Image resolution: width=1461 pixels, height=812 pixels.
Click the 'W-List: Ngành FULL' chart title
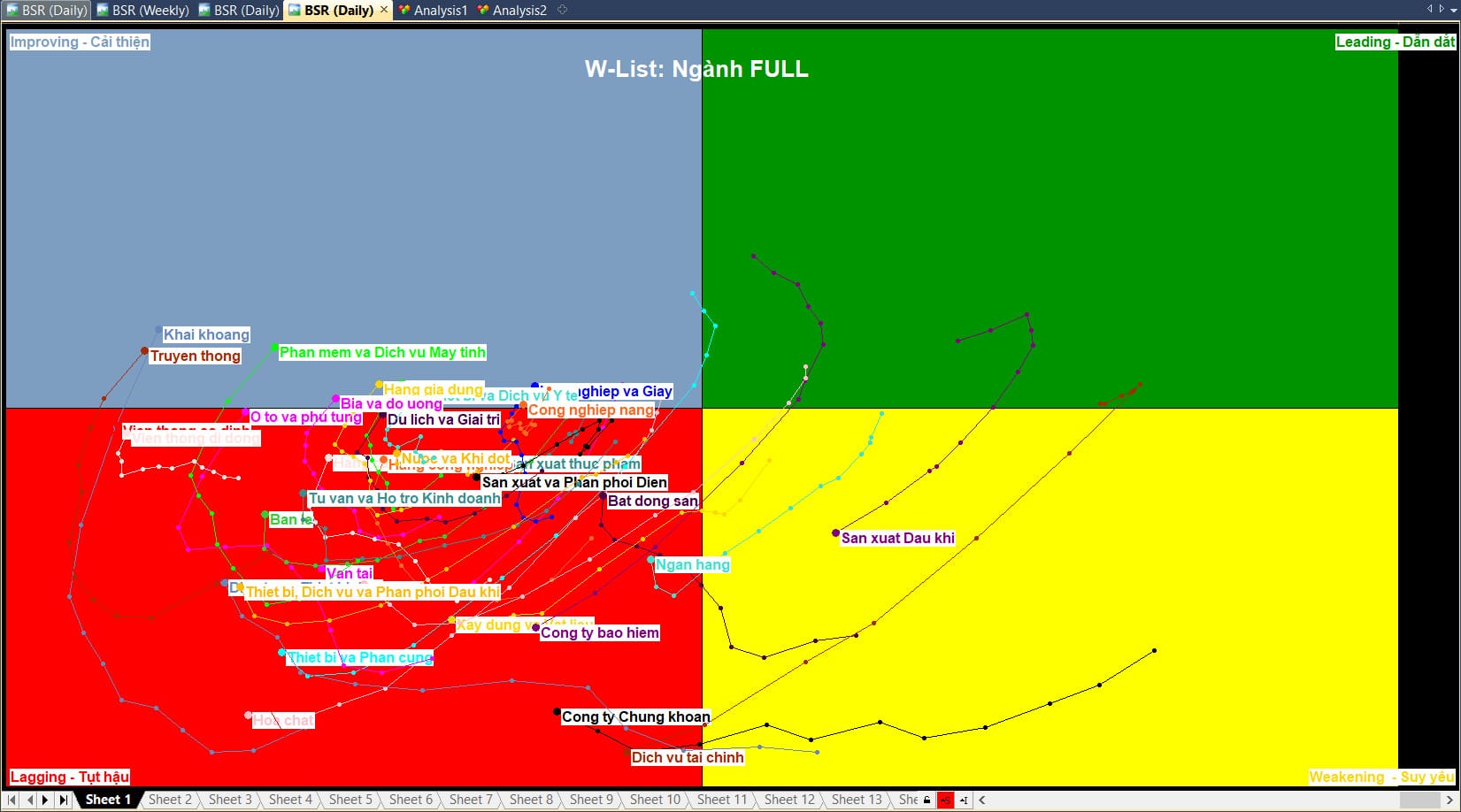pyautogui.click(x=696, y=69)
